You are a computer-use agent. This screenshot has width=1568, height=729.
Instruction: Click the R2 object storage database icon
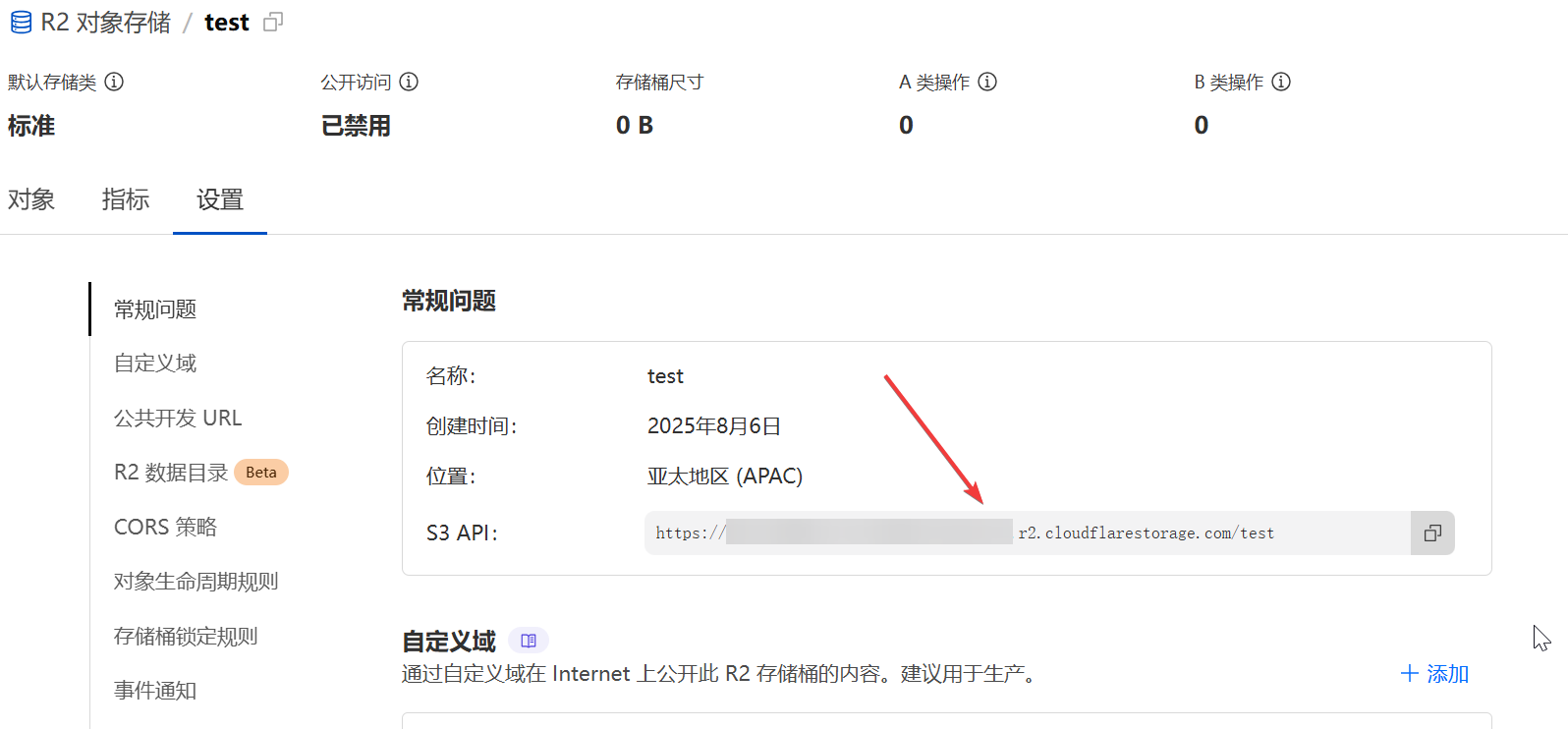pos(21,23)
